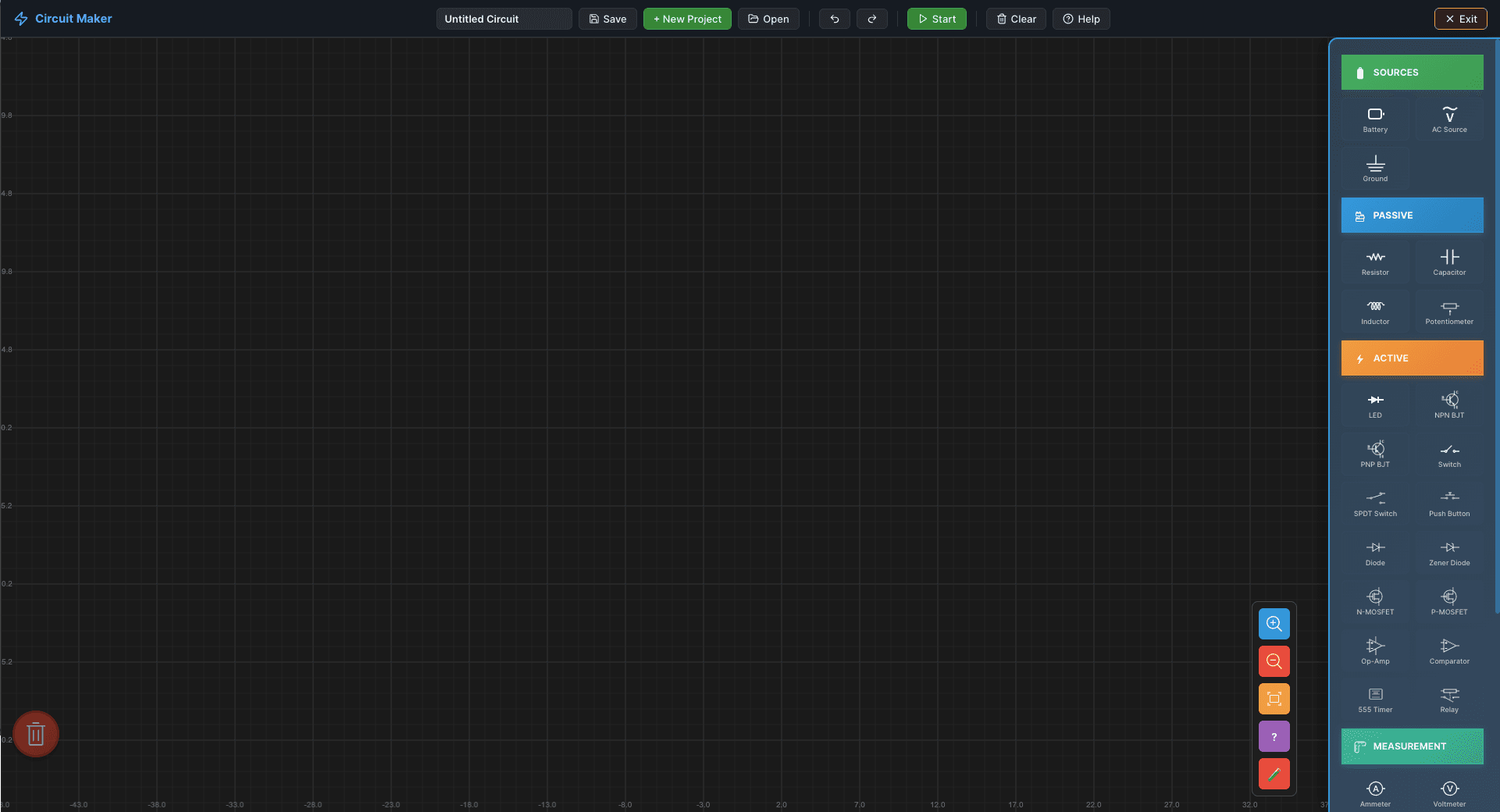Viewport: 1500px width, 812px height.
Task: Pick the AC Source component
Action: tap(1449, 119)
